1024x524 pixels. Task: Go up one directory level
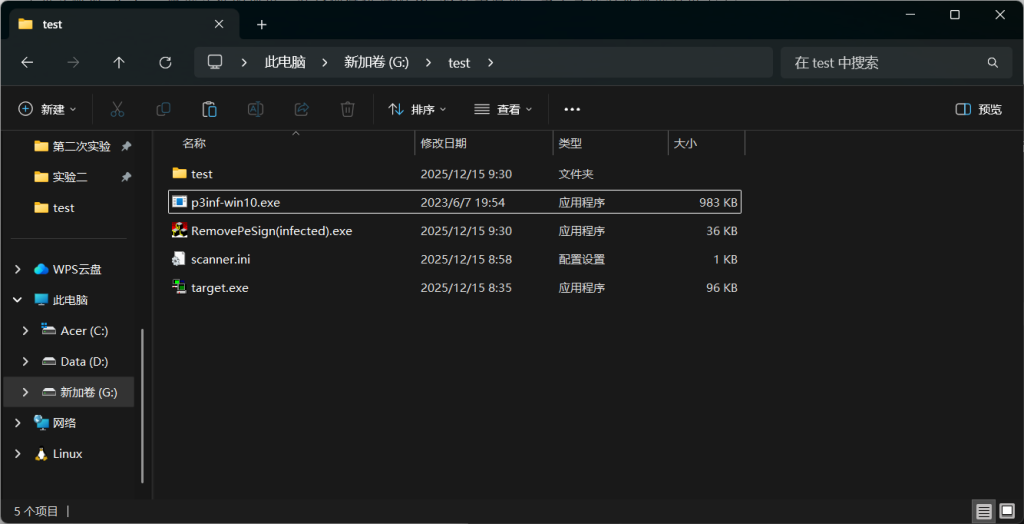[119, 62]
